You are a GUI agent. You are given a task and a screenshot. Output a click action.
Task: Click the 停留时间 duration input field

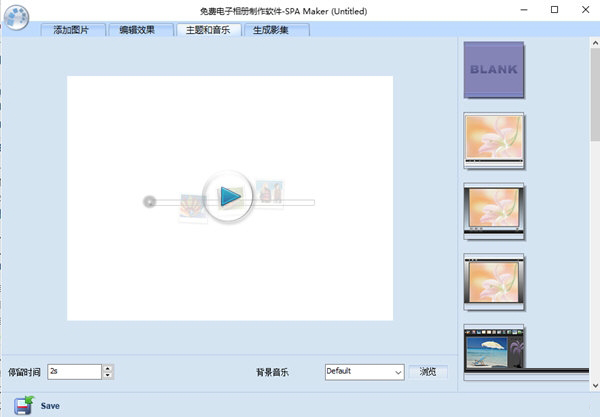(x=75, y=371)
